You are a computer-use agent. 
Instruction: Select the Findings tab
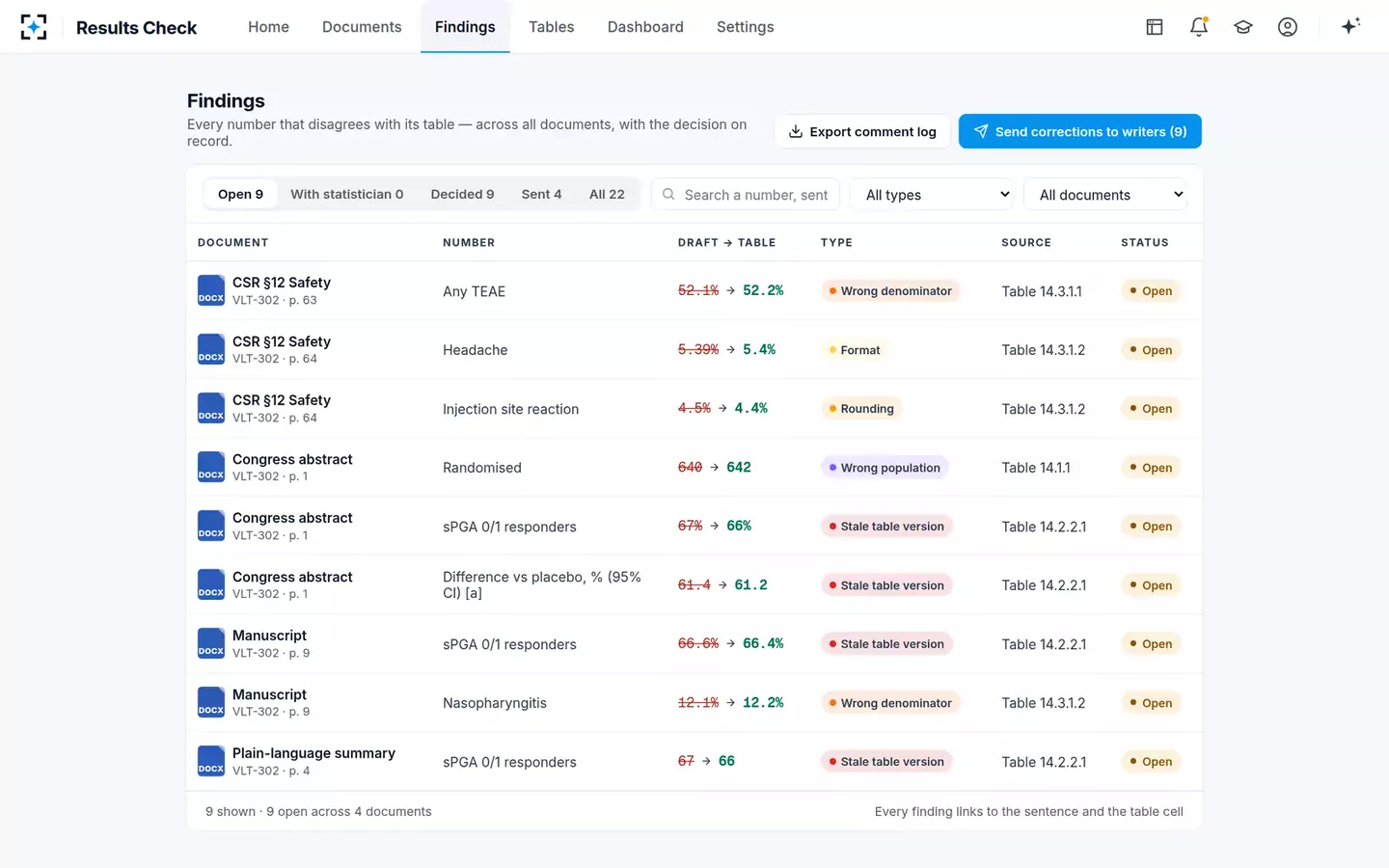465,27
